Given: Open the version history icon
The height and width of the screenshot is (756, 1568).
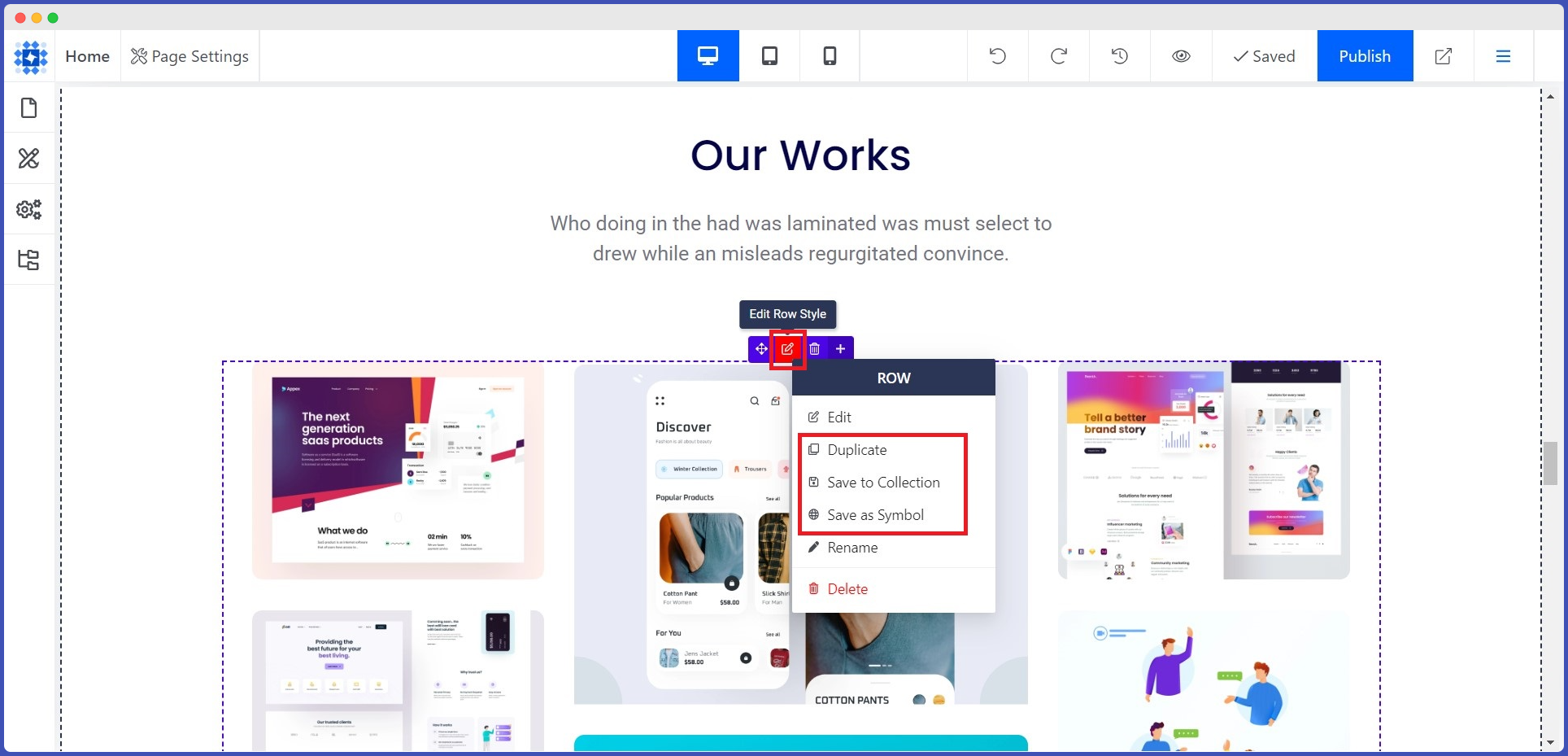Looking at the screenshot, I should [1119, 55].
